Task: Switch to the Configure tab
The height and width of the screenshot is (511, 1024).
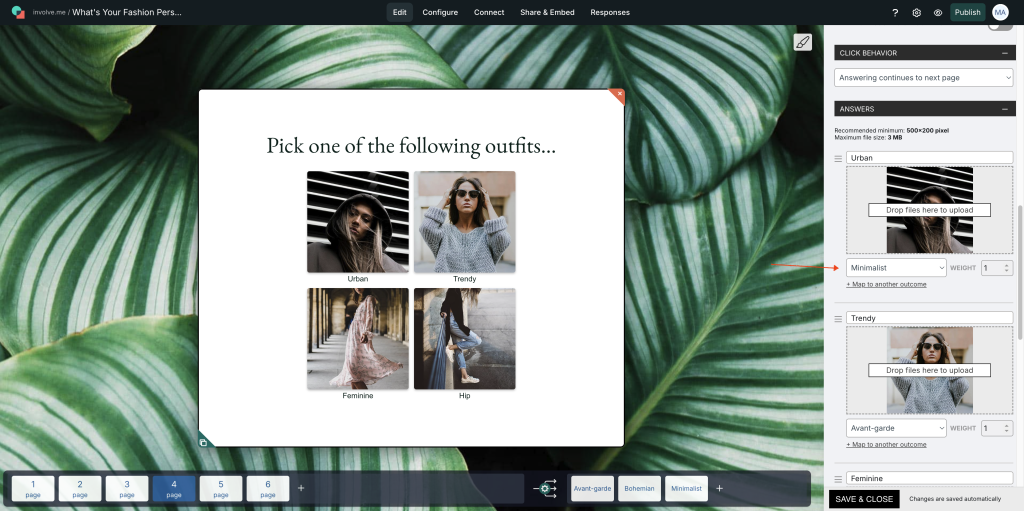Action: [x=440, y=12]
